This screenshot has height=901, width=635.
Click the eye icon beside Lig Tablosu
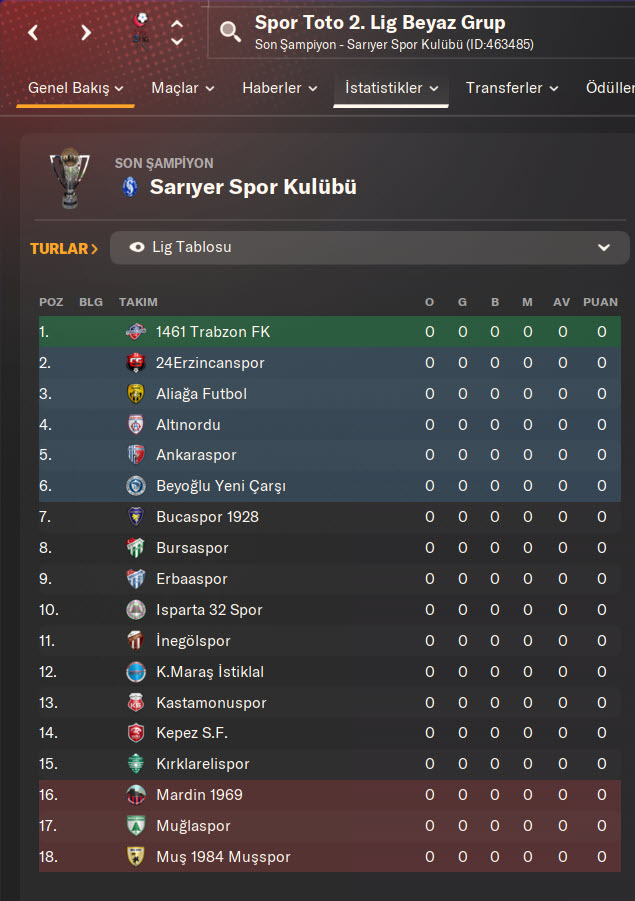click(137, 247)
